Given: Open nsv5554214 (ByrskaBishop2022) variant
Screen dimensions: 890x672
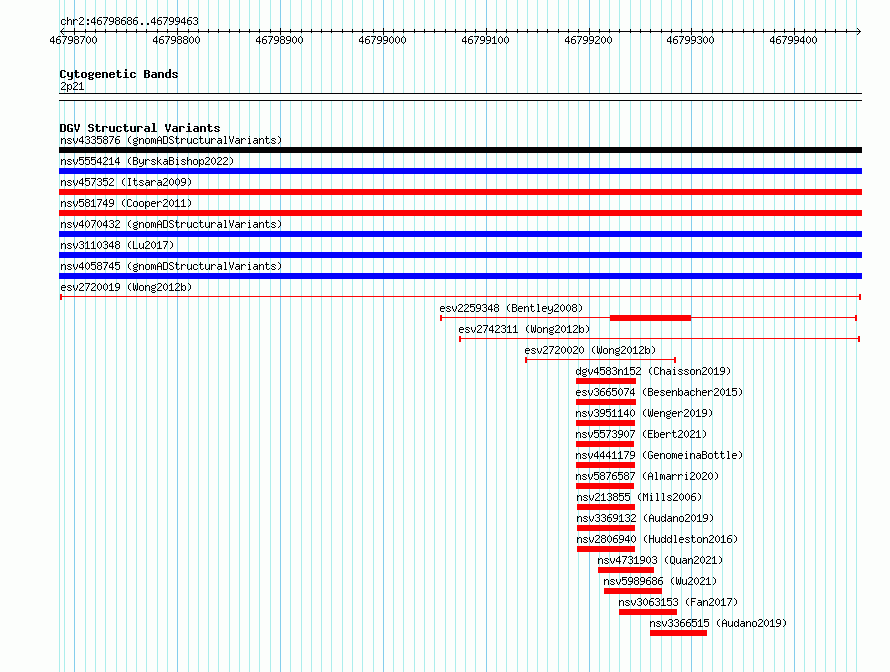Looking at the screenshot, I should click(x=147, y=161).
